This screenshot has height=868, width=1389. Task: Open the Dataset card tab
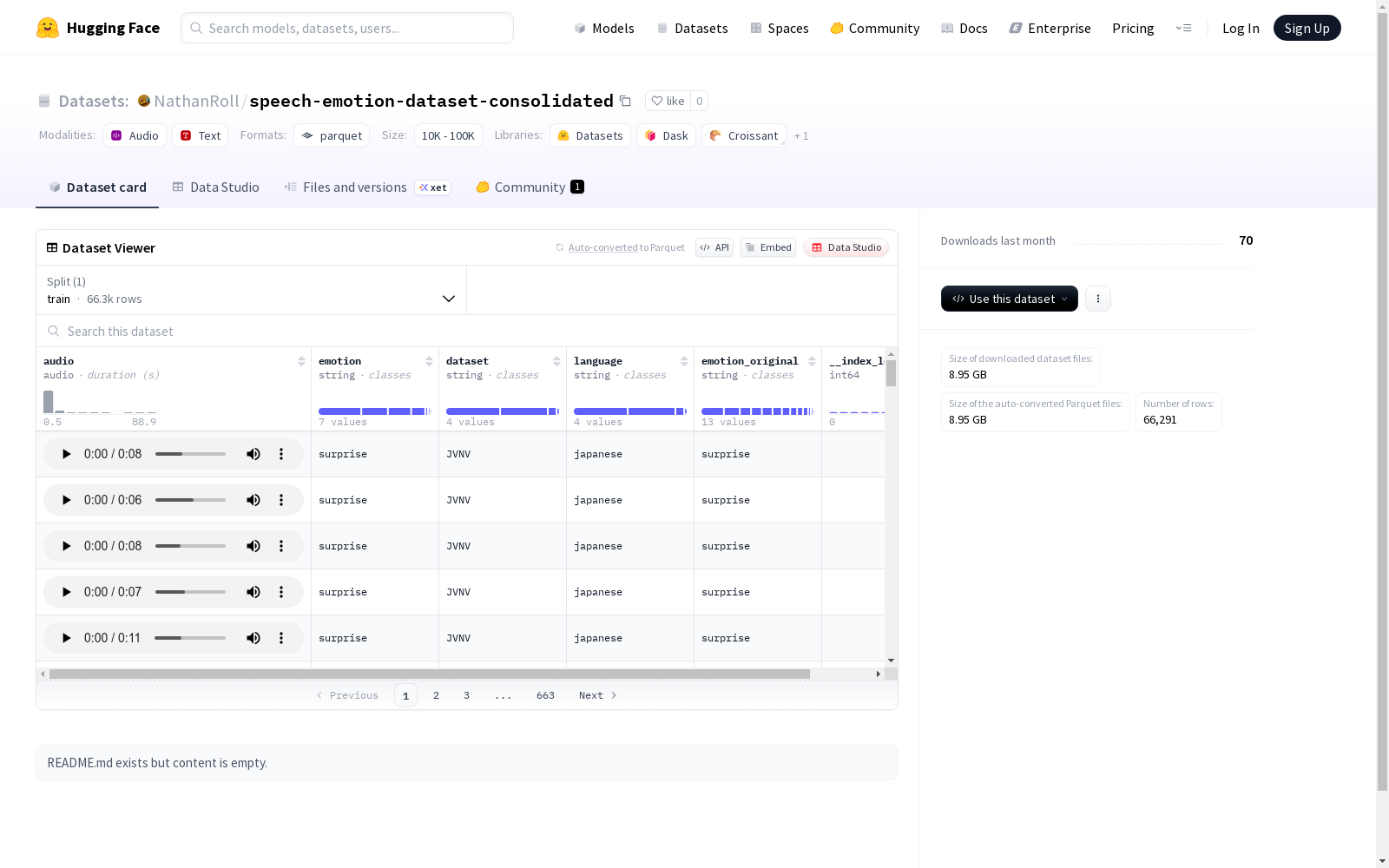97,187
